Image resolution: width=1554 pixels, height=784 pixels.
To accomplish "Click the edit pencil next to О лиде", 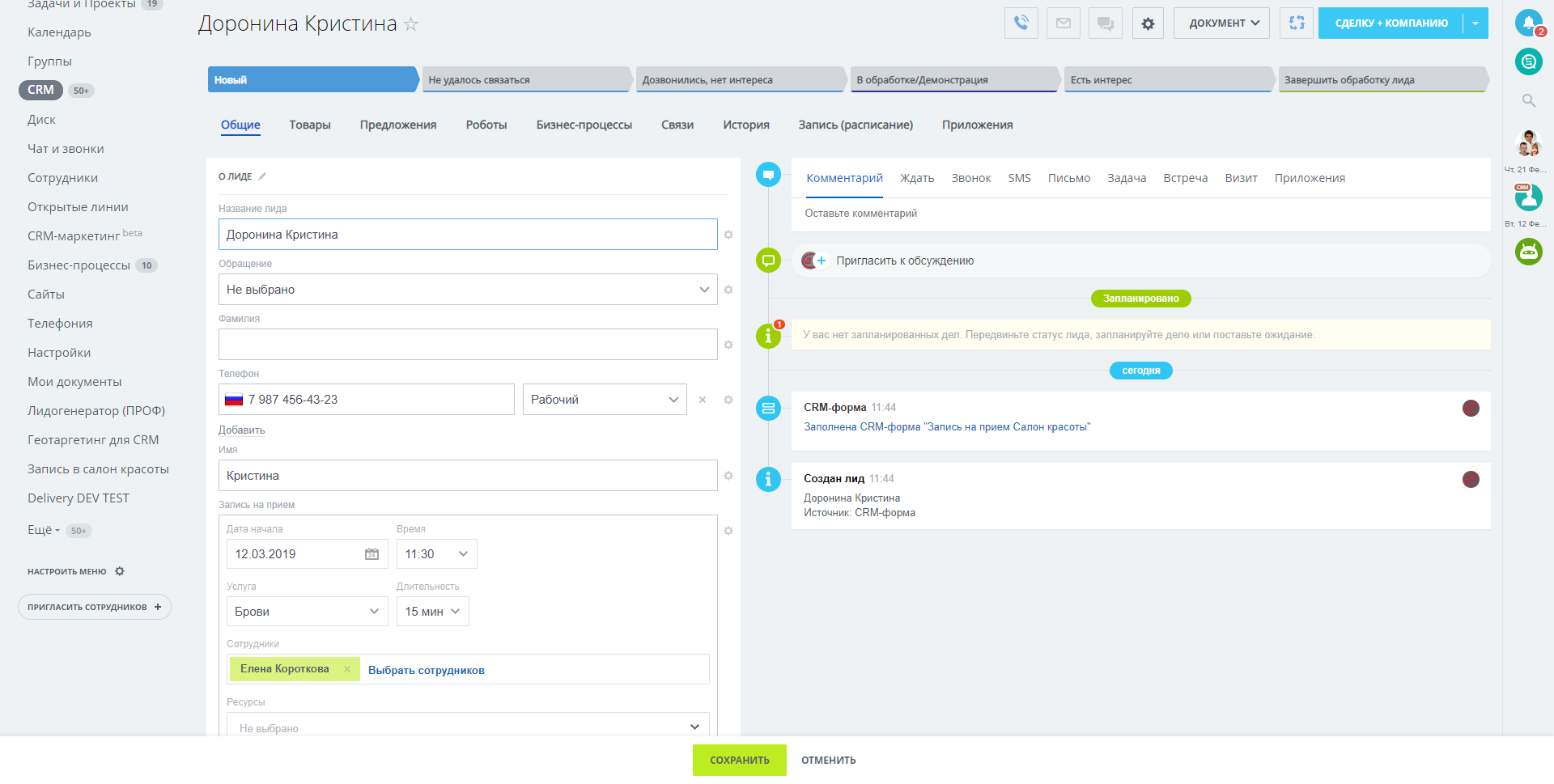I will 262,176.
